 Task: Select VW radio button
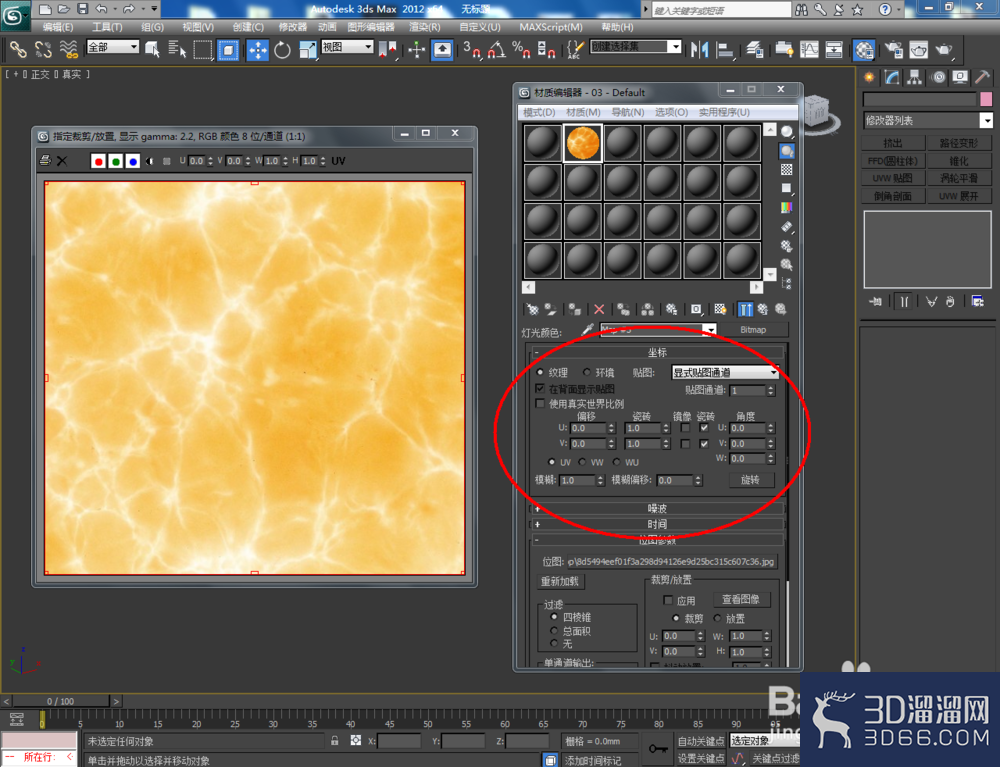[x=582, y=462]
